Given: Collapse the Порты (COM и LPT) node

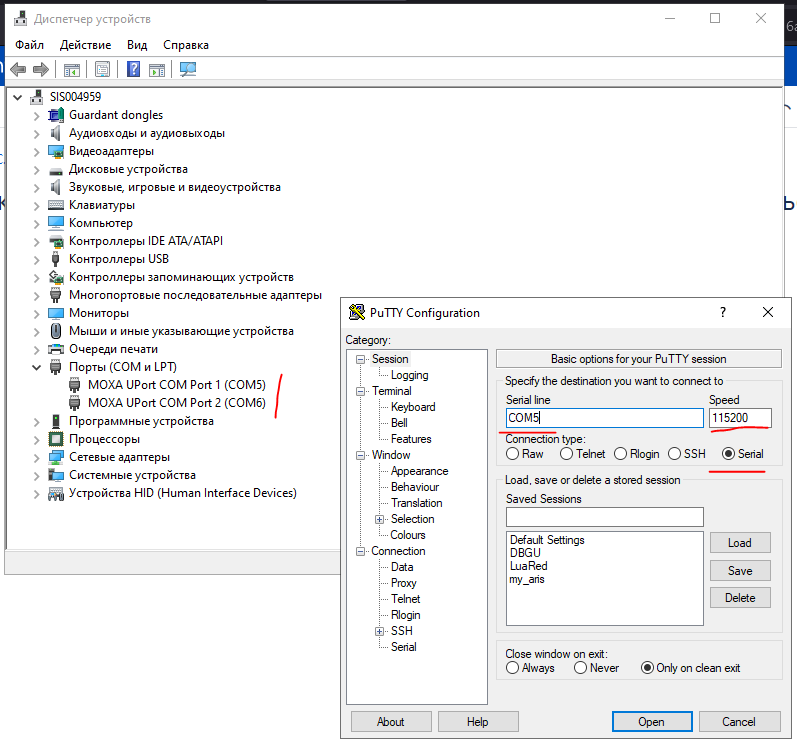Looking at the screenshot, I should (36, 367).
